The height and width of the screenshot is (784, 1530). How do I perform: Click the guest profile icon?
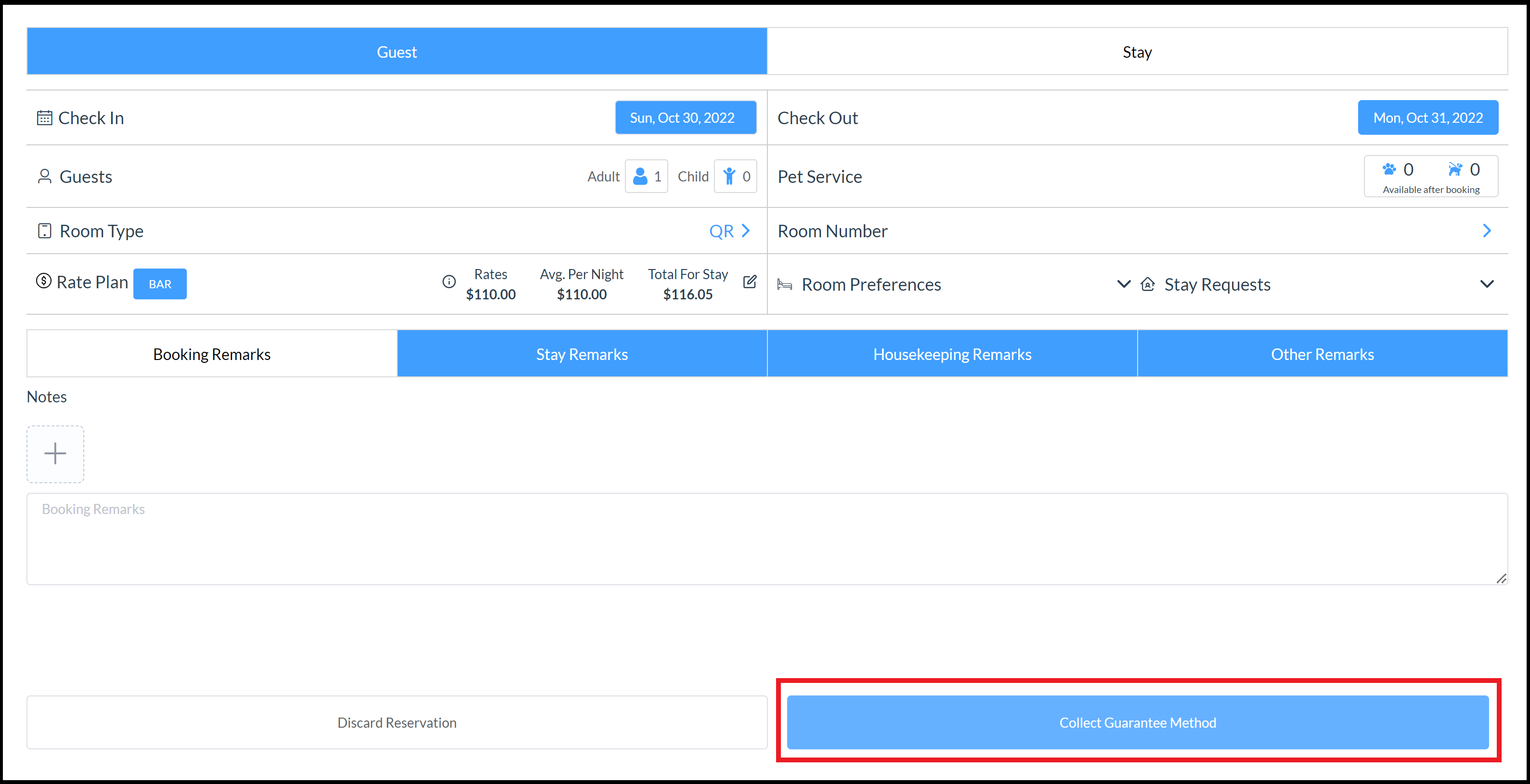[44, 177]
